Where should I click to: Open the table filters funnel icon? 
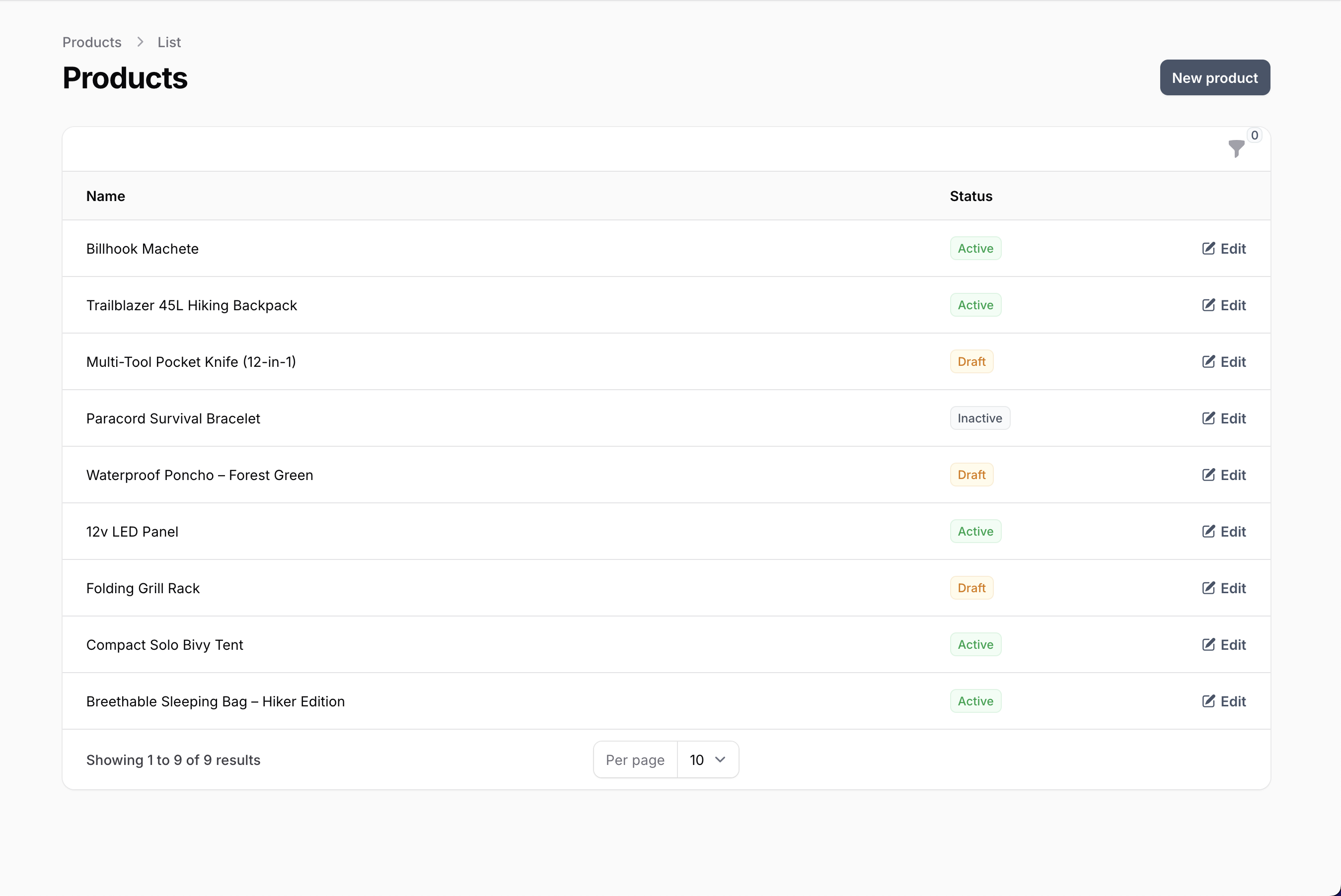1236,148
